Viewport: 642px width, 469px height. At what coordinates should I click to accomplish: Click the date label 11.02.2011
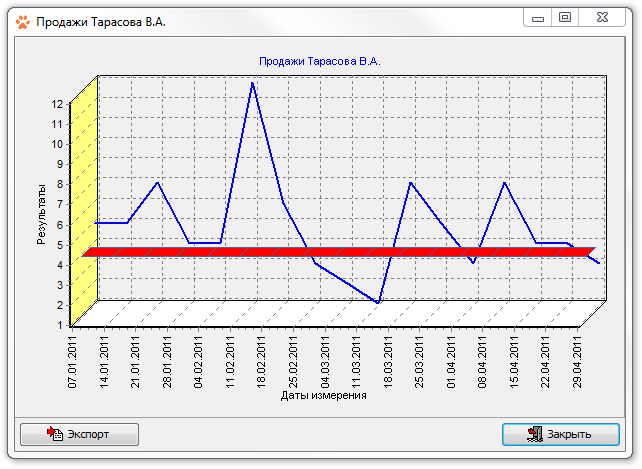(230, 362)
